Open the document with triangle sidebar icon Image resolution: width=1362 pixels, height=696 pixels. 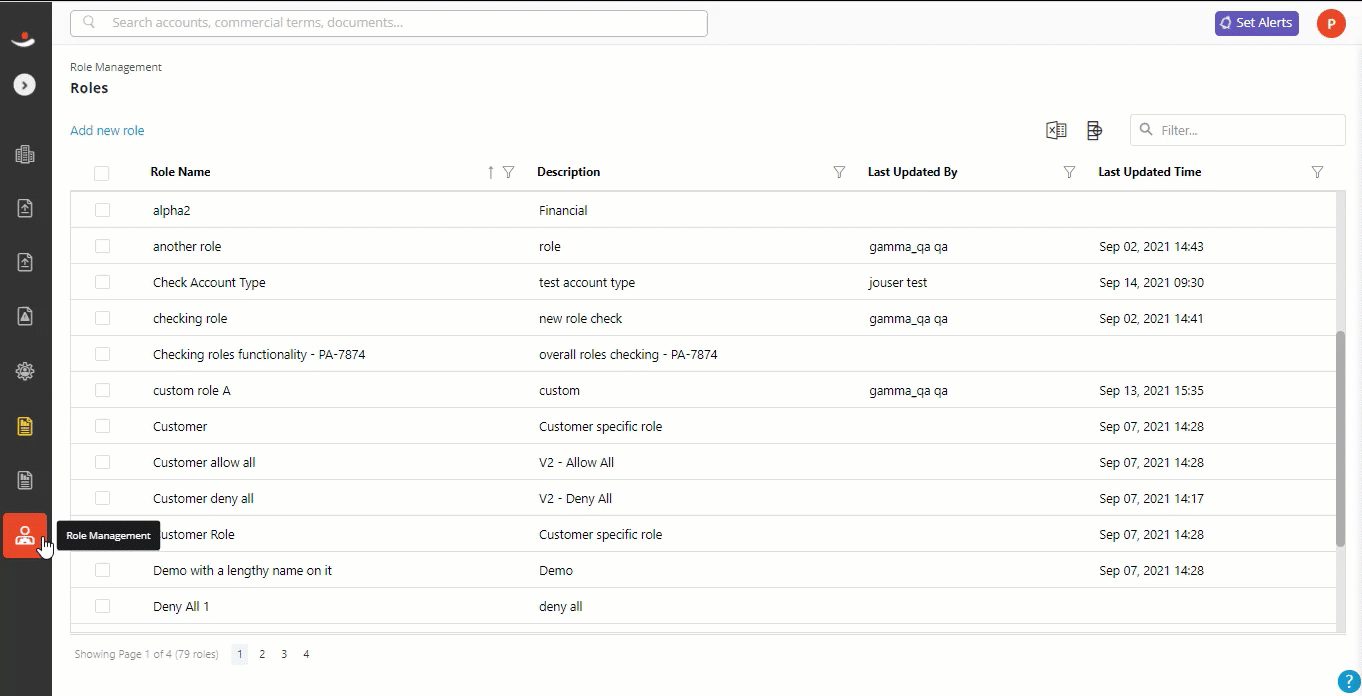pos(25,316)
